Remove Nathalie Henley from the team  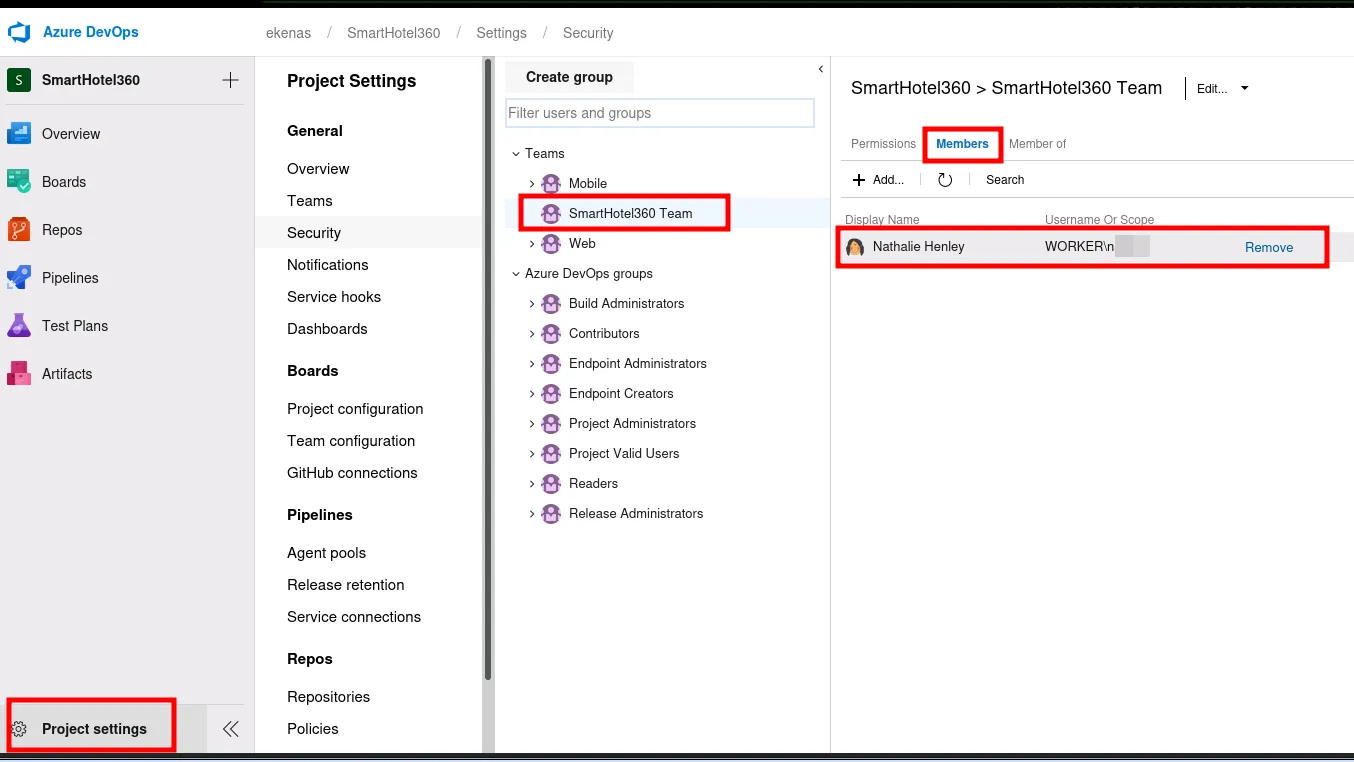tap(1268, 248)
